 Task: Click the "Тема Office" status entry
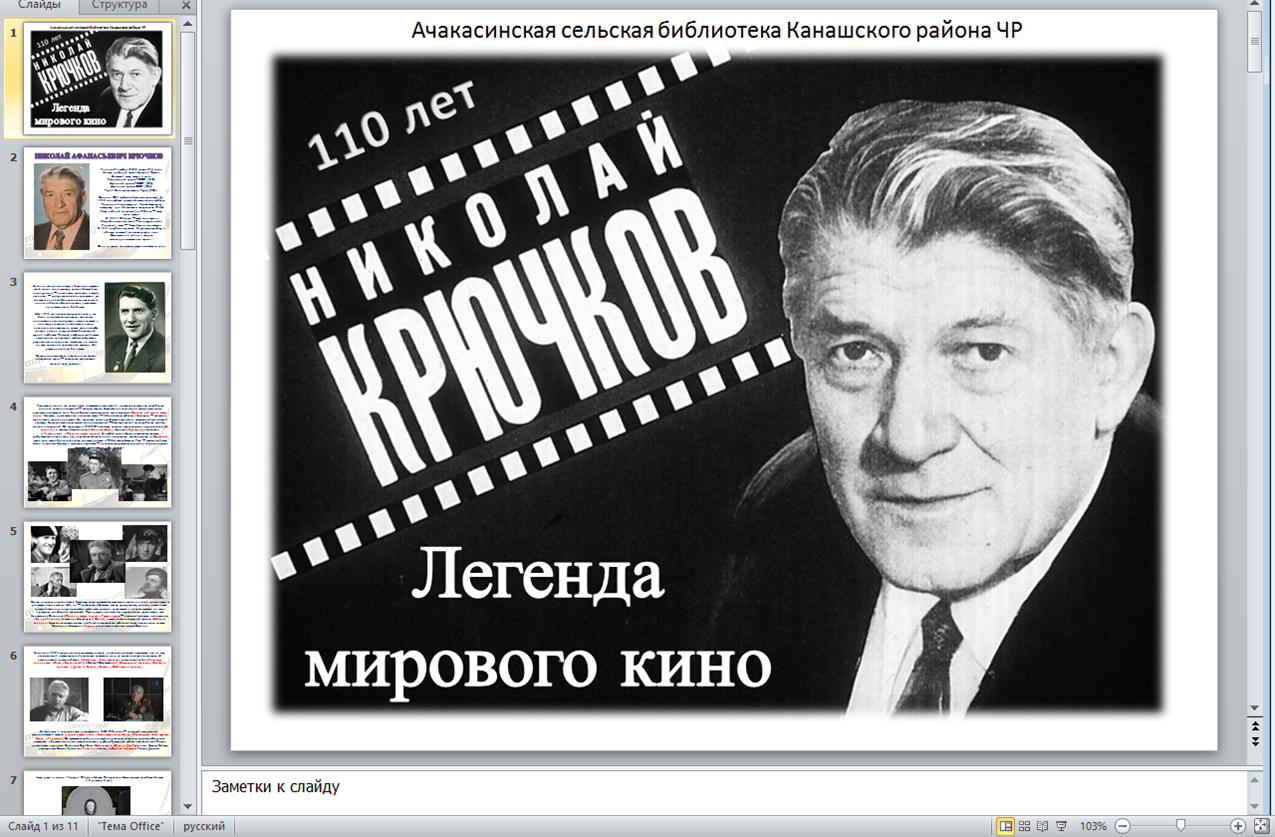(131, 826)
